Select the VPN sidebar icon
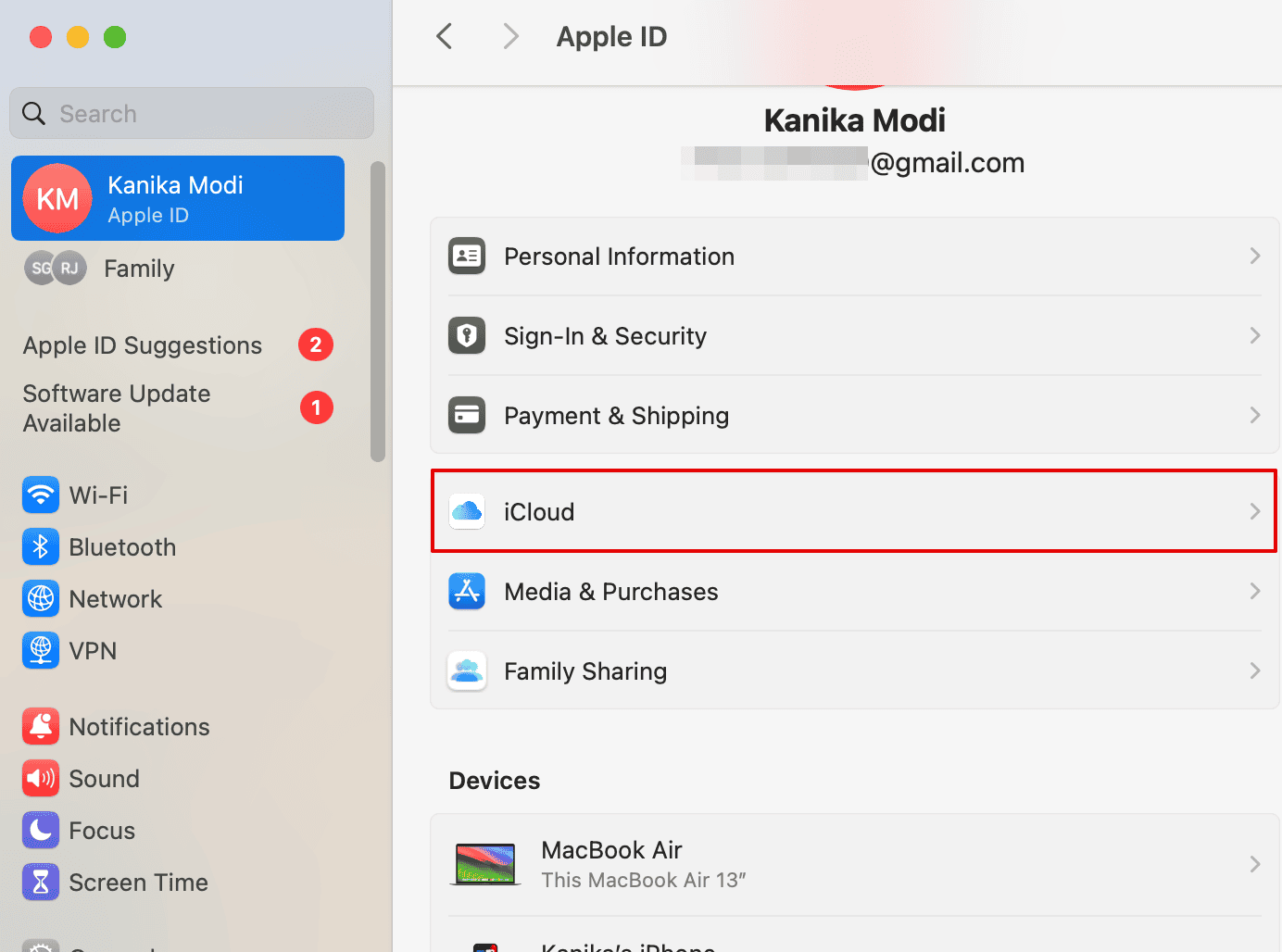The width and height of the screenshot is (1282, 952). (x=41, y=651)
